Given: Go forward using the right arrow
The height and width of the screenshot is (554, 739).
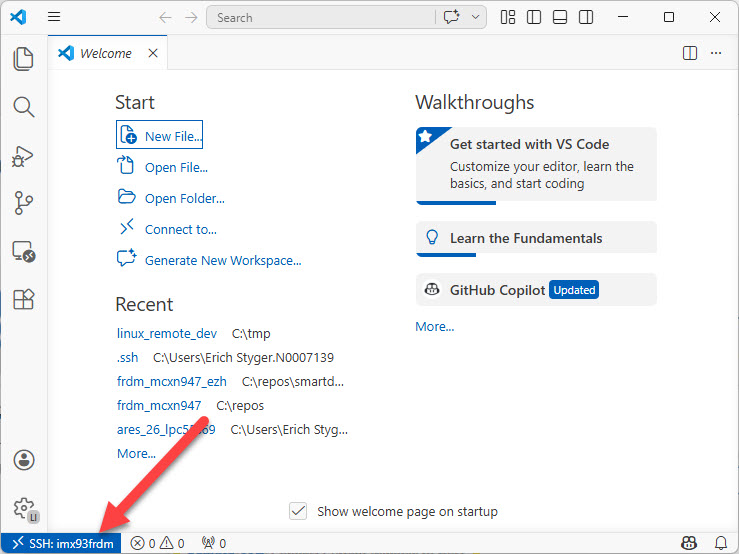Looking at the screenshot, I should pyautogui.click(x=191, y=17).
